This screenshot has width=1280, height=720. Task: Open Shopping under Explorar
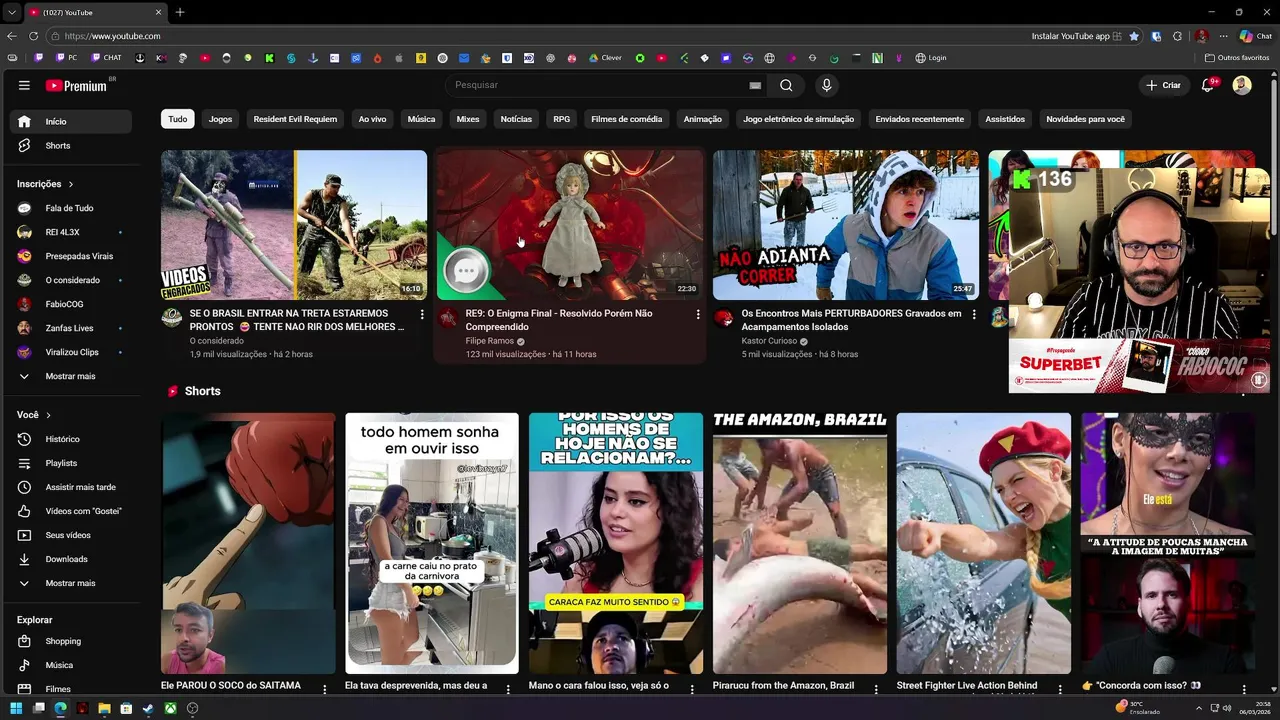tap(71, 641)
